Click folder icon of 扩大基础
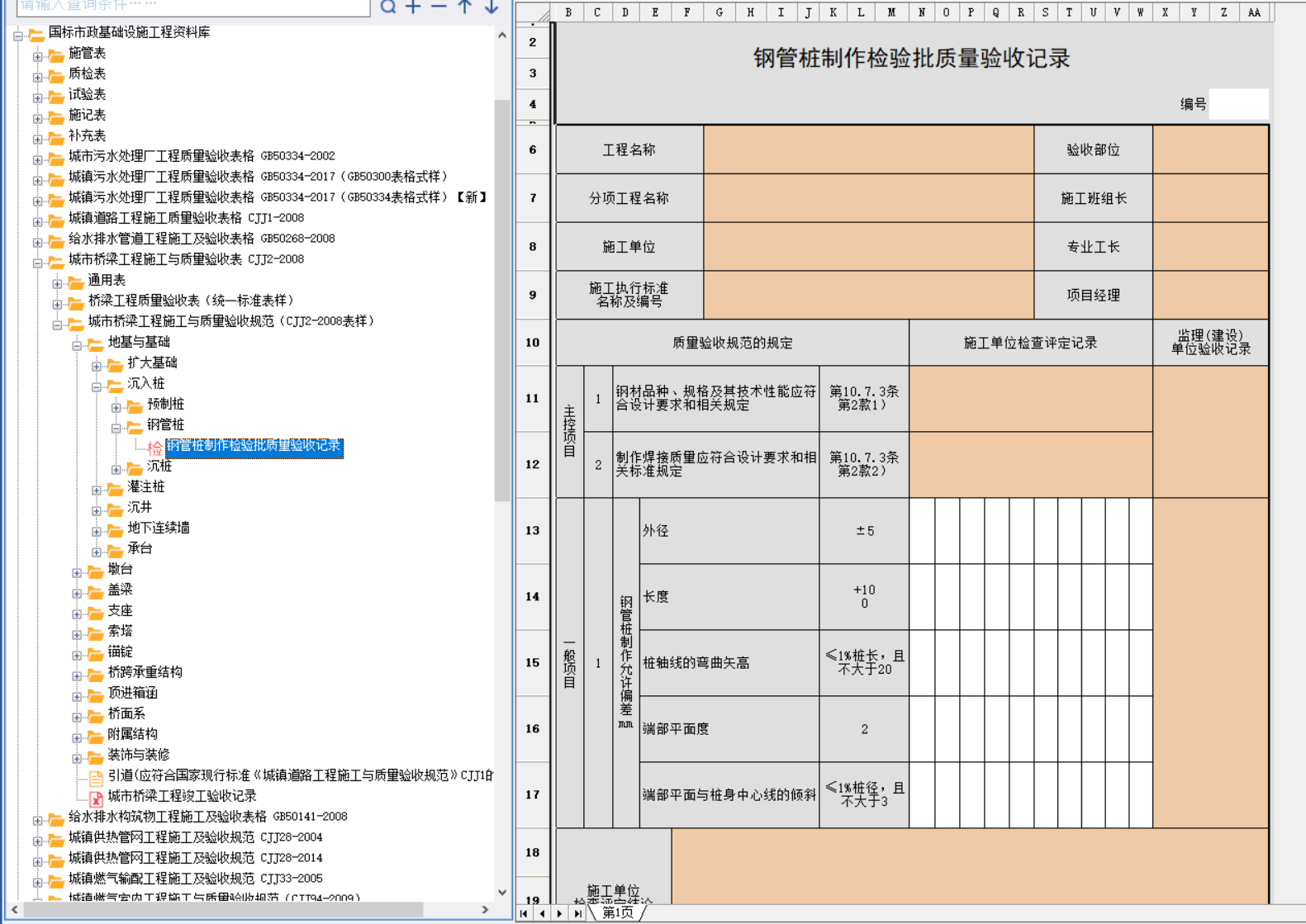The image size is (1306, 924). click(116, 365)
